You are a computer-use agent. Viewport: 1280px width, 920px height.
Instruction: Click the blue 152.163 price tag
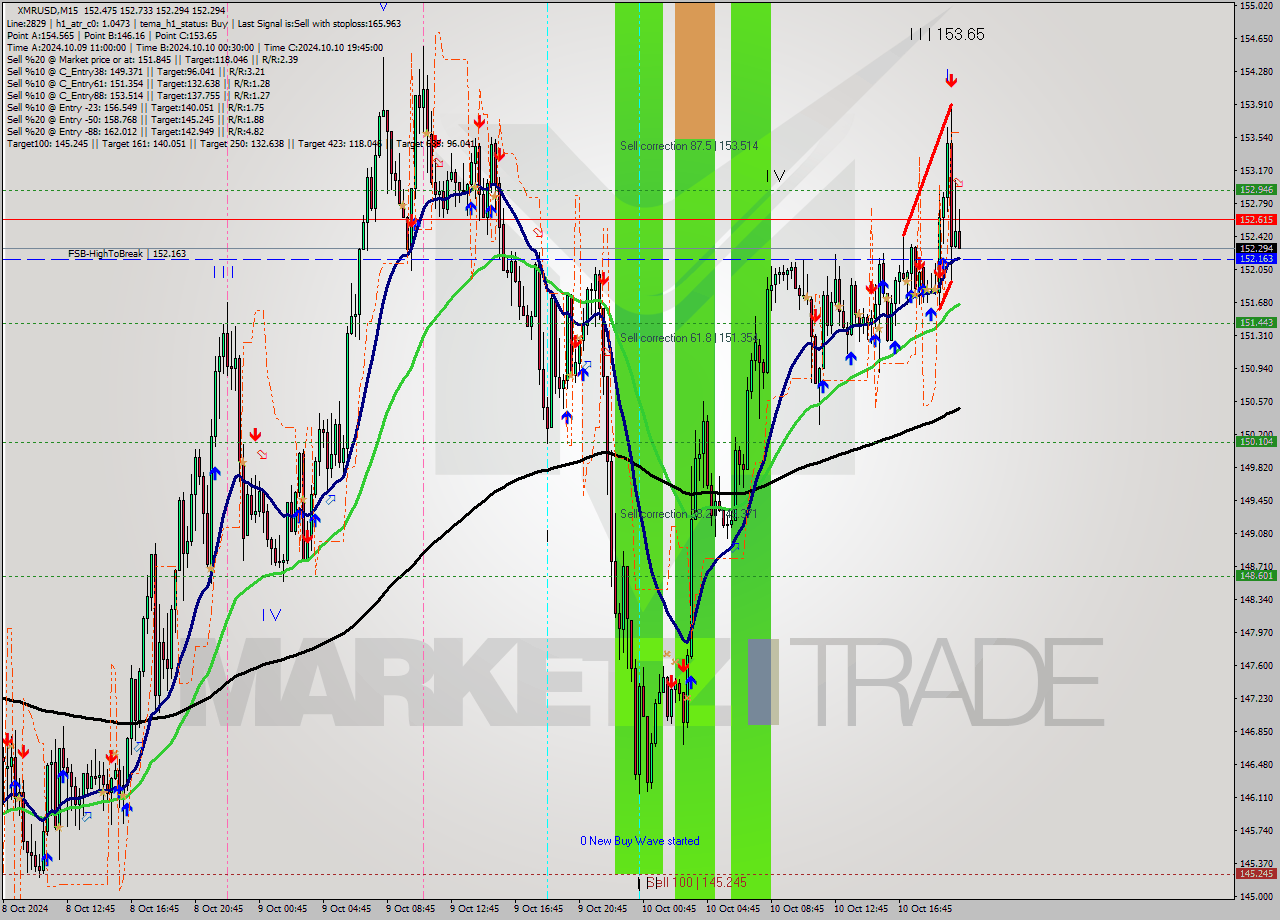[1256, 259]
